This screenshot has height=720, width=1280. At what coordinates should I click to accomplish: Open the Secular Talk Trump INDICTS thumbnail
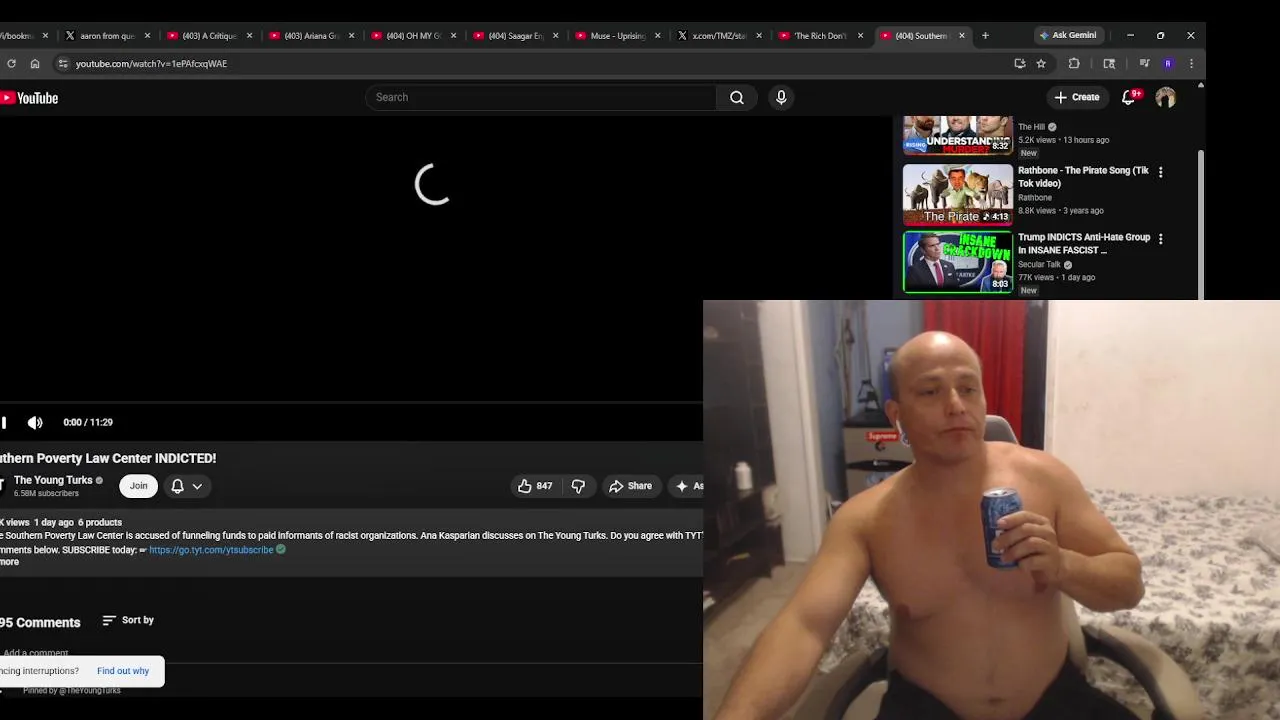click(x=957, y=262)
